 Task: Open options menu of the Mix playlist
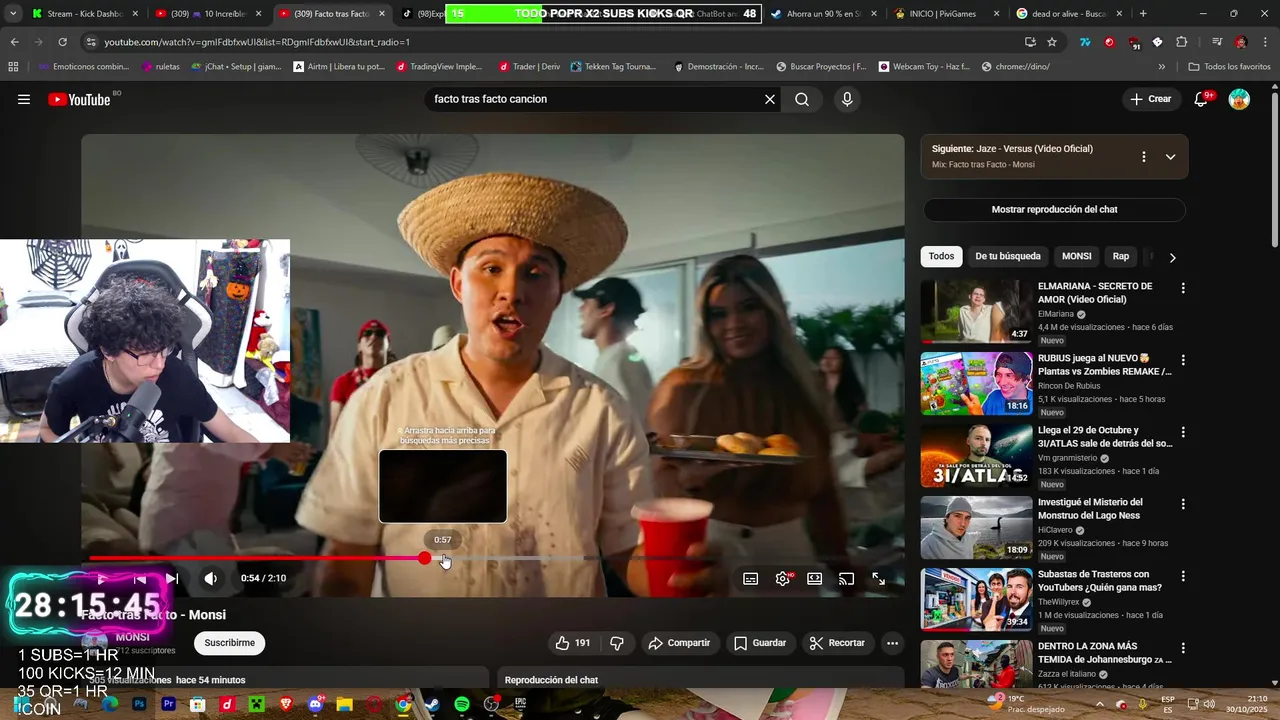[x=1144, y=157]
